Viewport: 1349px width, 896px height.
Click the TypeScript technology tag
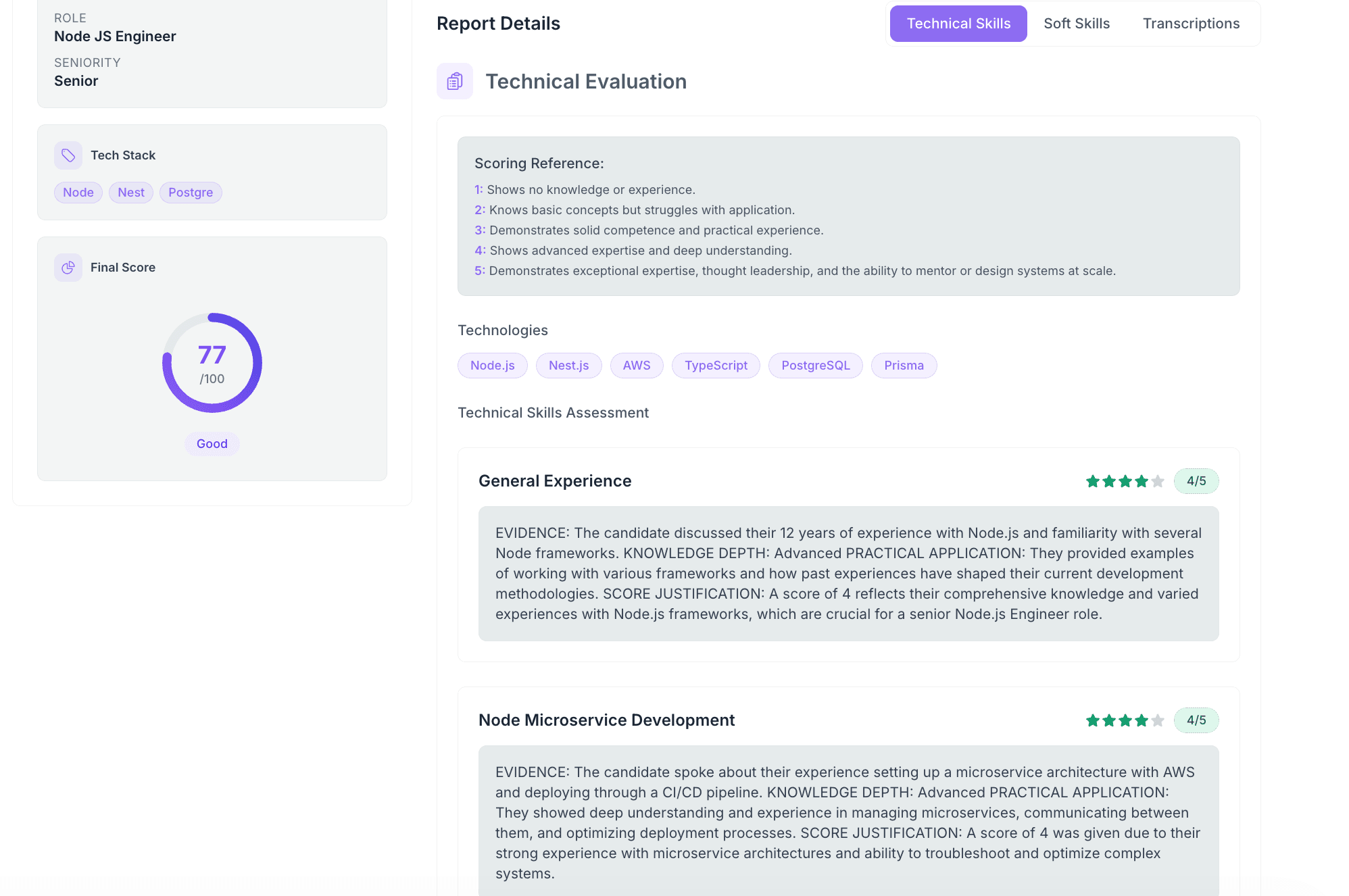[x=716, y=366]
